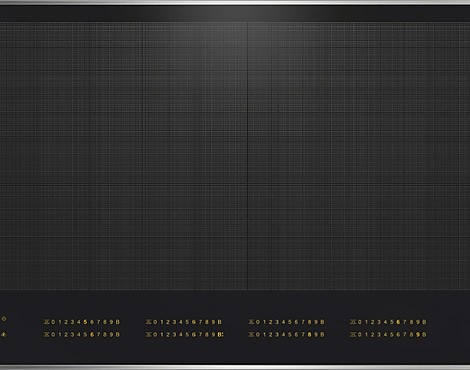Set top-left scale to level 0
This screenshot has width=470, height=370.
point(53,322)
